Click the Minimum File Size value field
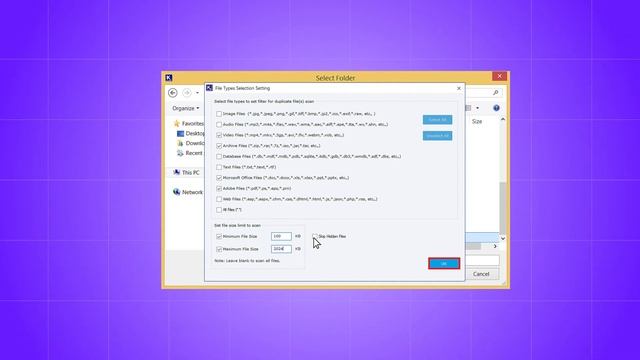Viewport: 640px width, 360px height. [x=281, y=236]
